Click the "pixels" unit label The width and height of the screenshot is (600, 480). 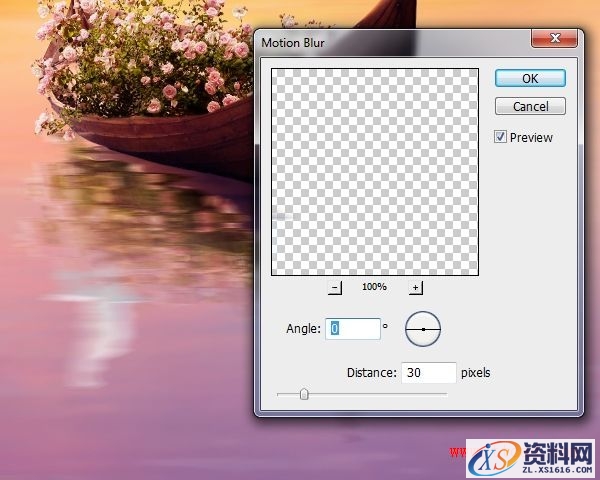tap(476, 373)
